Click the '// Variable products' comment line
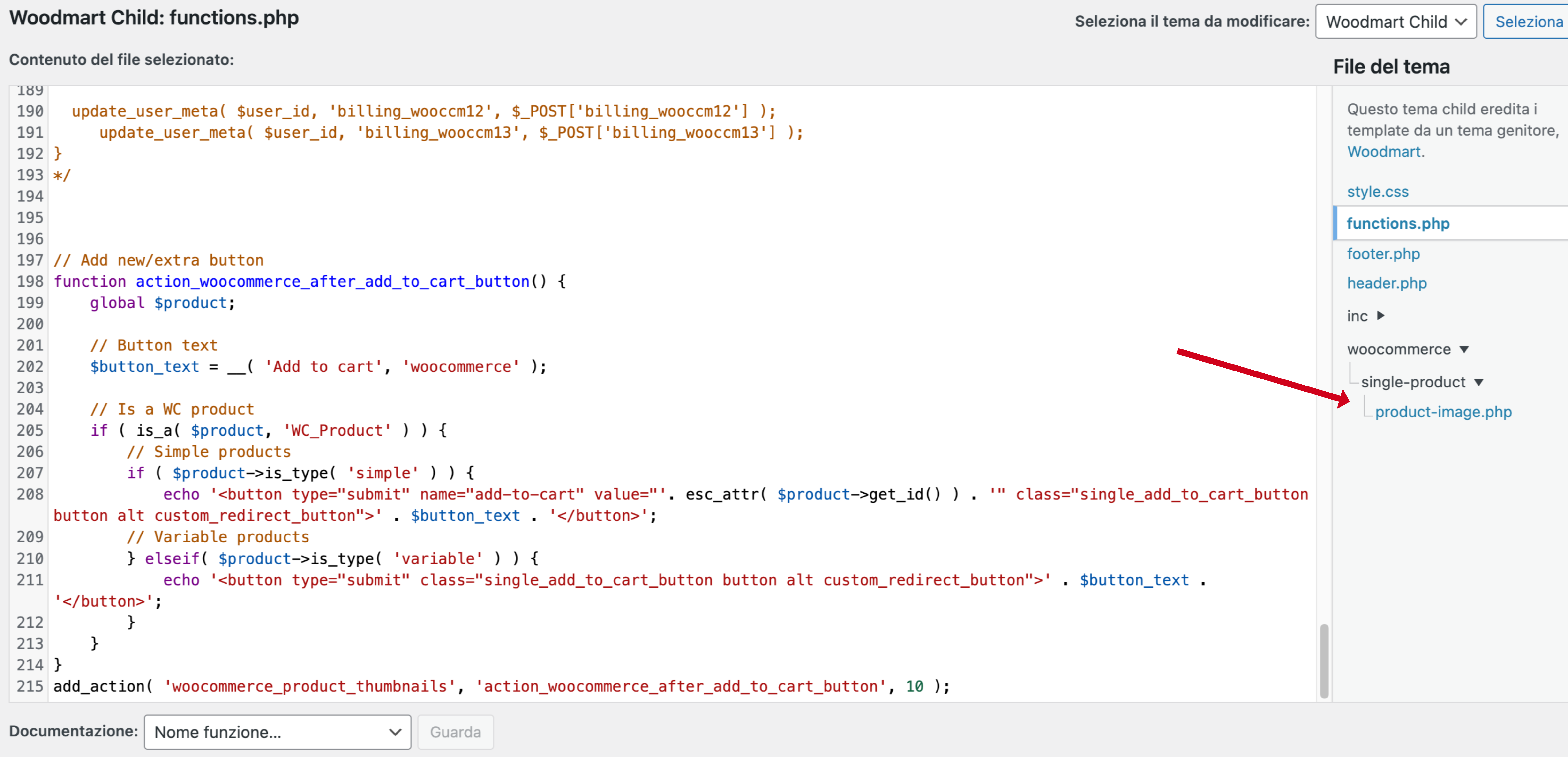 click(x=218, y=537)
